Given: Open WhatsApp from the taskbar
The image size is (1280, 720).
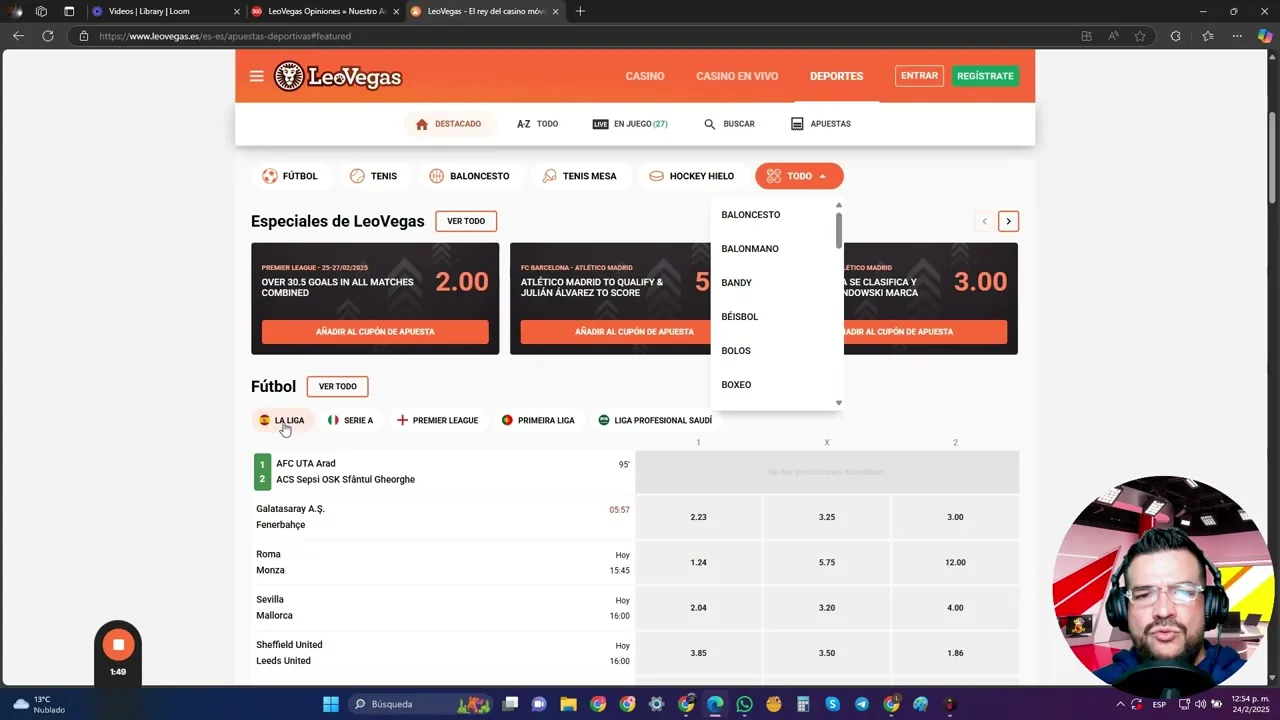Looking at the screenshot, I should [744, 704].
